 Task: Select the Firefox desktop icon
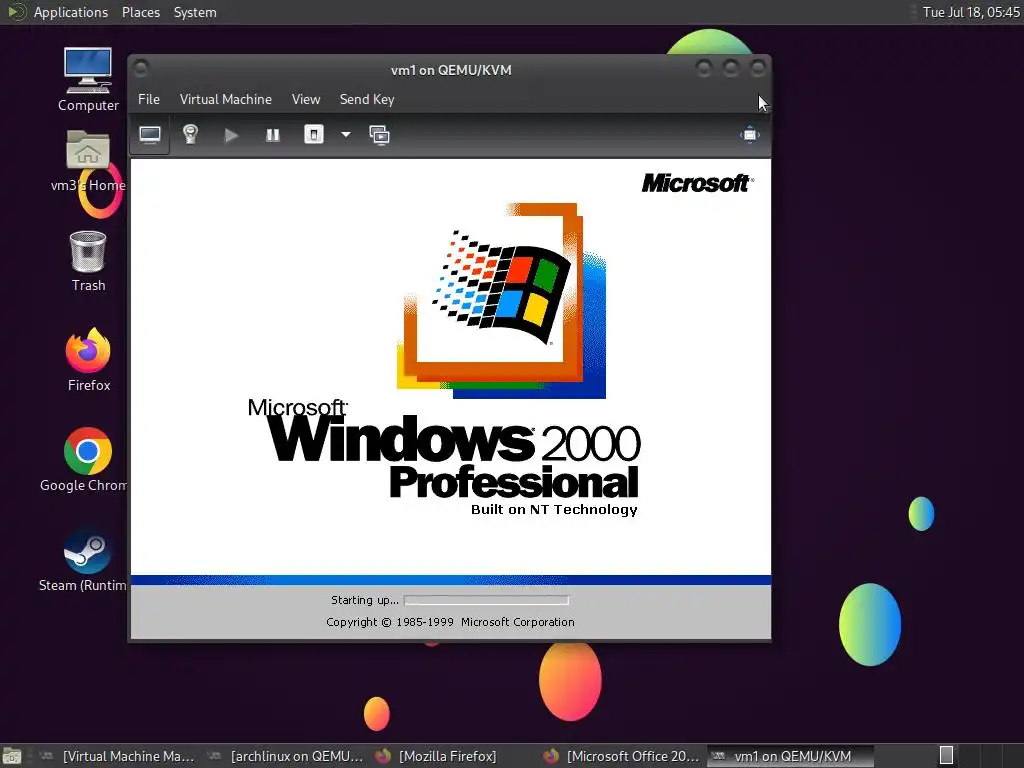point(88,360)
